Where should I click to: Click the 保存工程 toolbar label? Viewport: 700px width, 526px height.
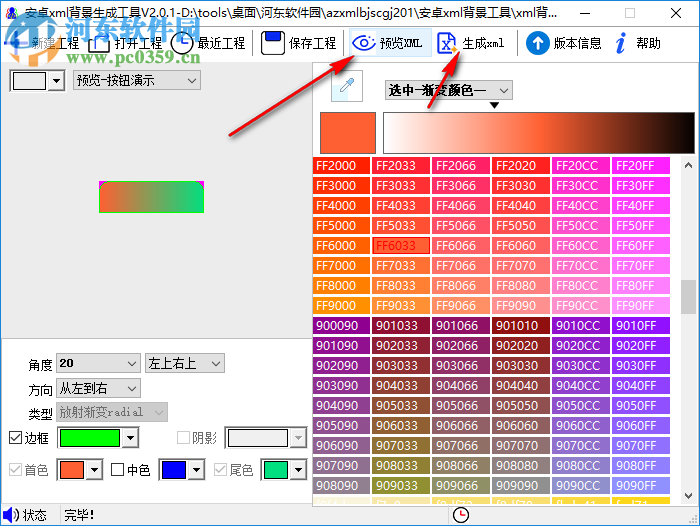312,43
